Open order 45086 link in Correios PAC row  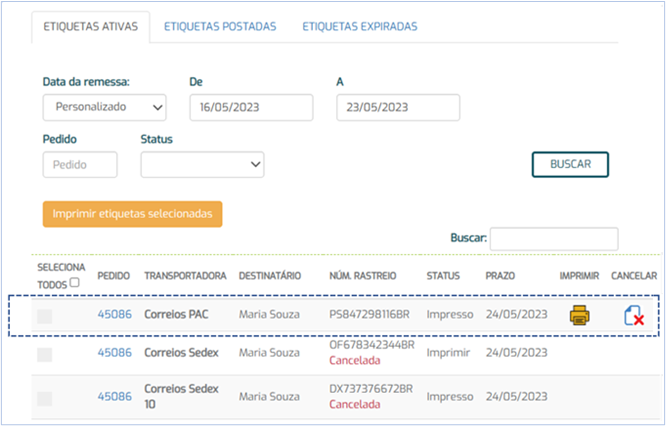pos(114,315)
